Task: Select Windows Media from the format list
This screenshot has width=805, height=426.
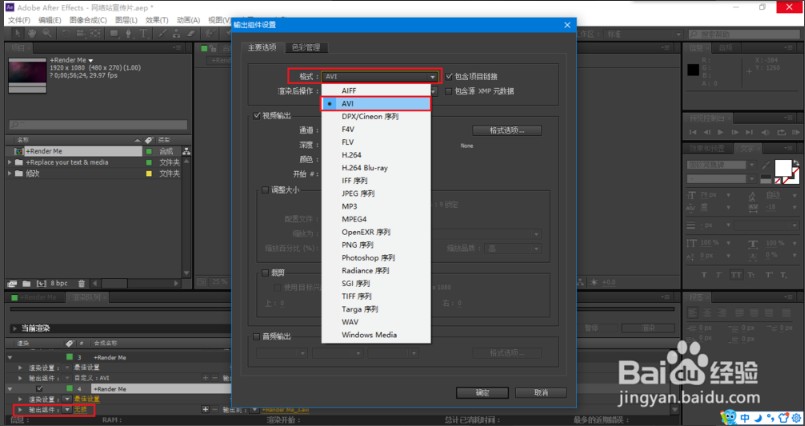Action: point(370,335)
